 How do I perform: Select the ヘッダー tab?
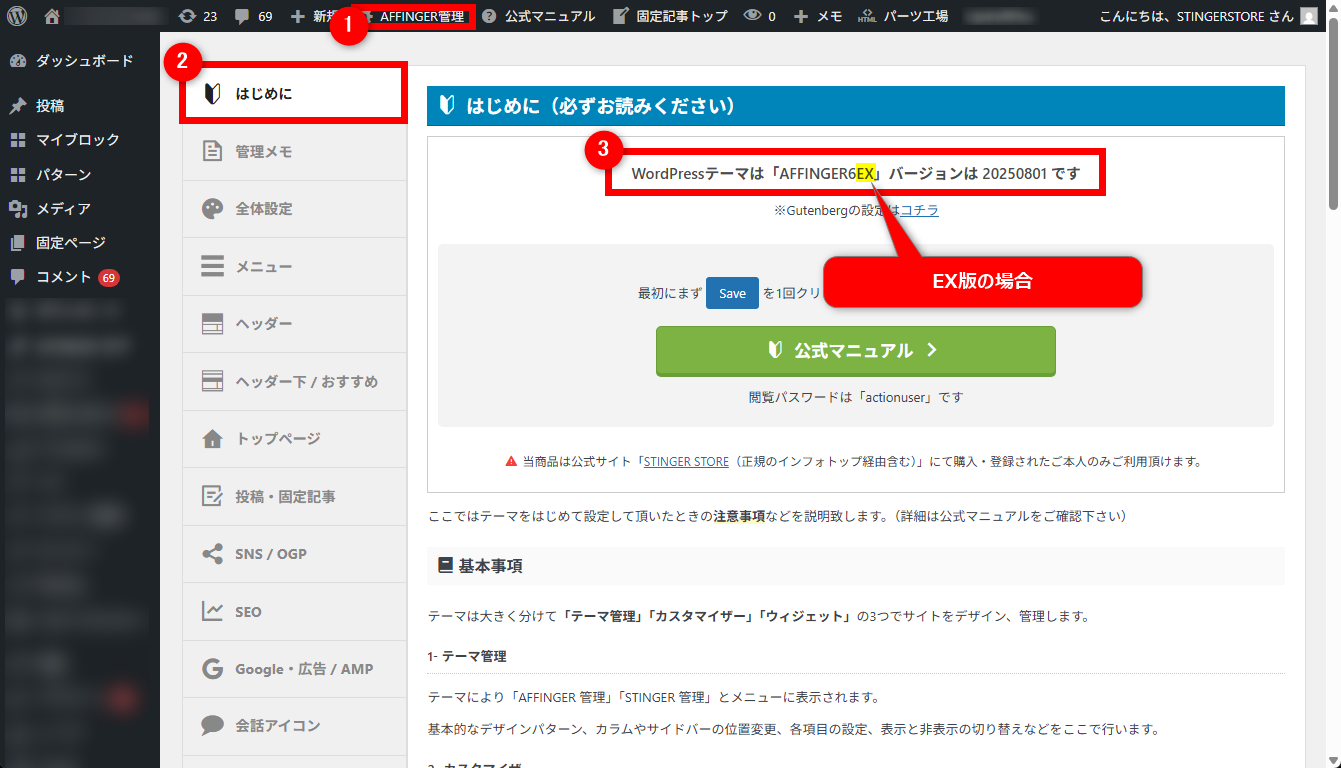[294, 324]
